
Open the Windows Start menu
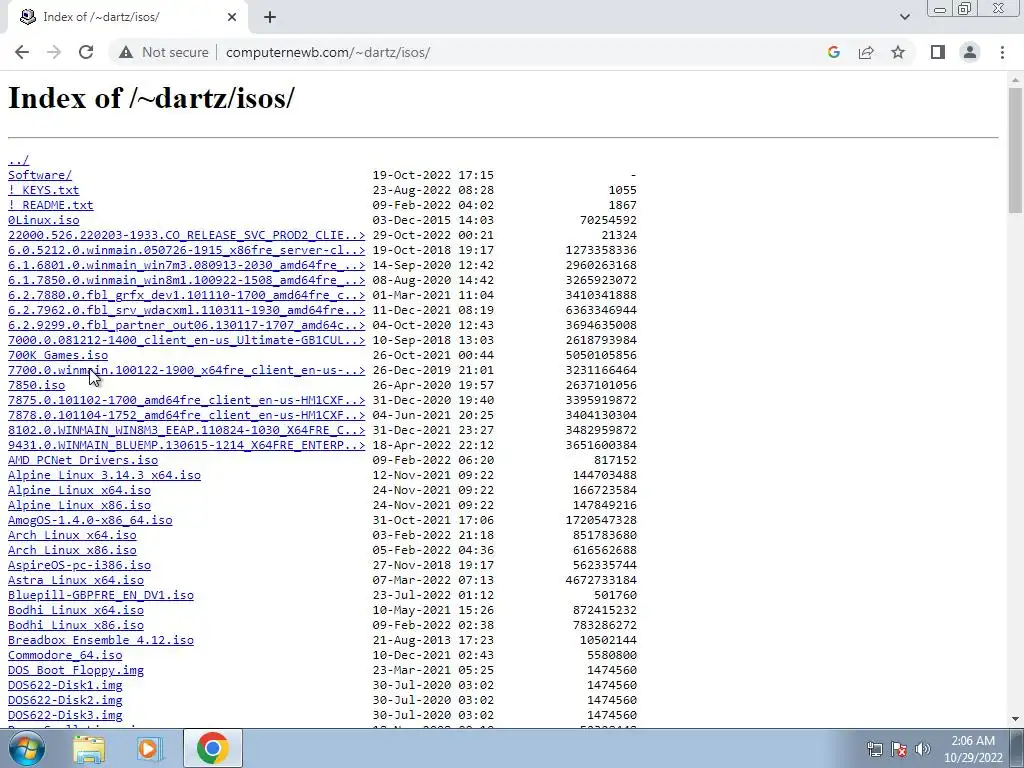[27, 748]
